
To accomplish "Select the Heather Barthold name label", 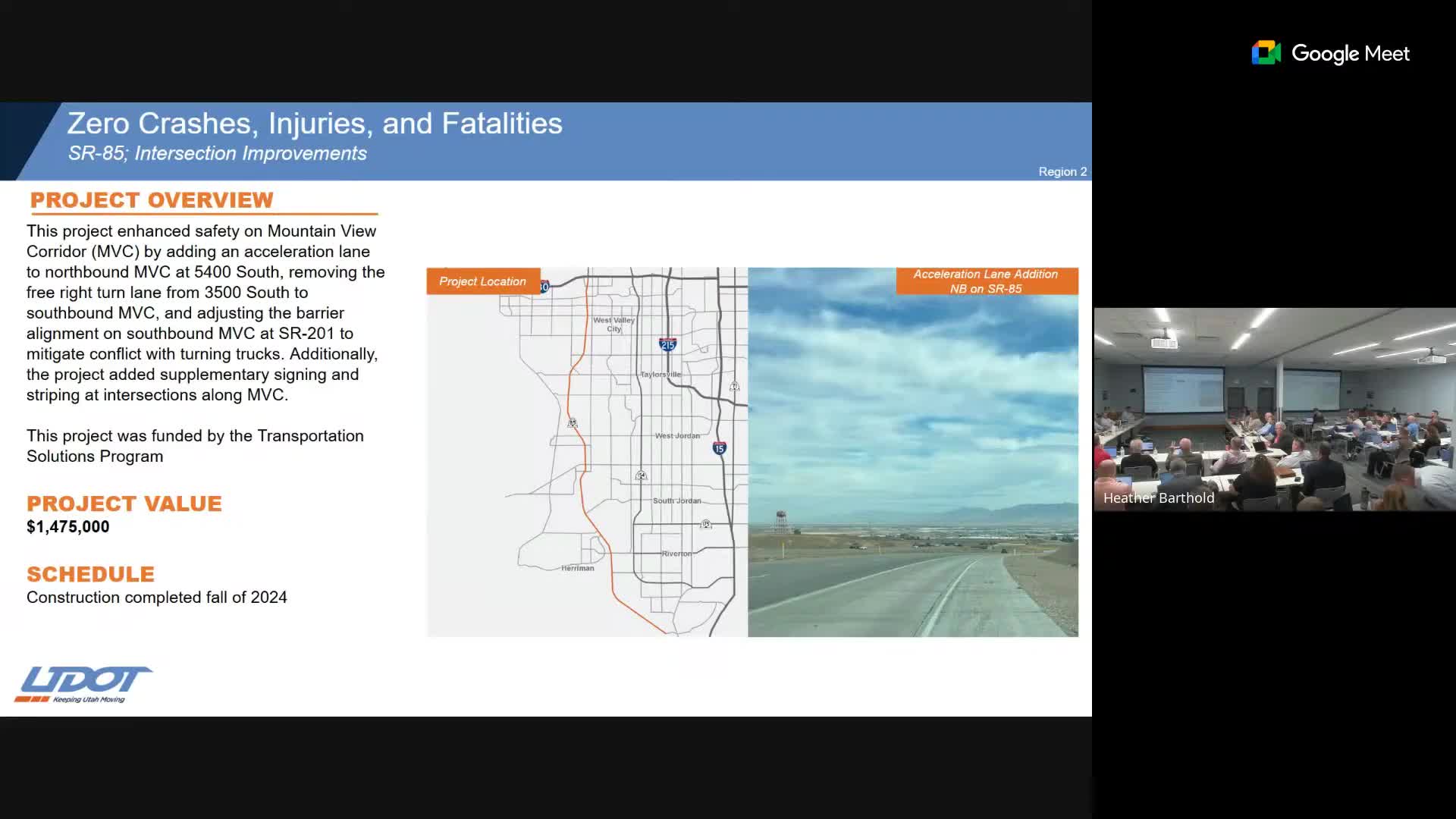I will [1159, 498].
